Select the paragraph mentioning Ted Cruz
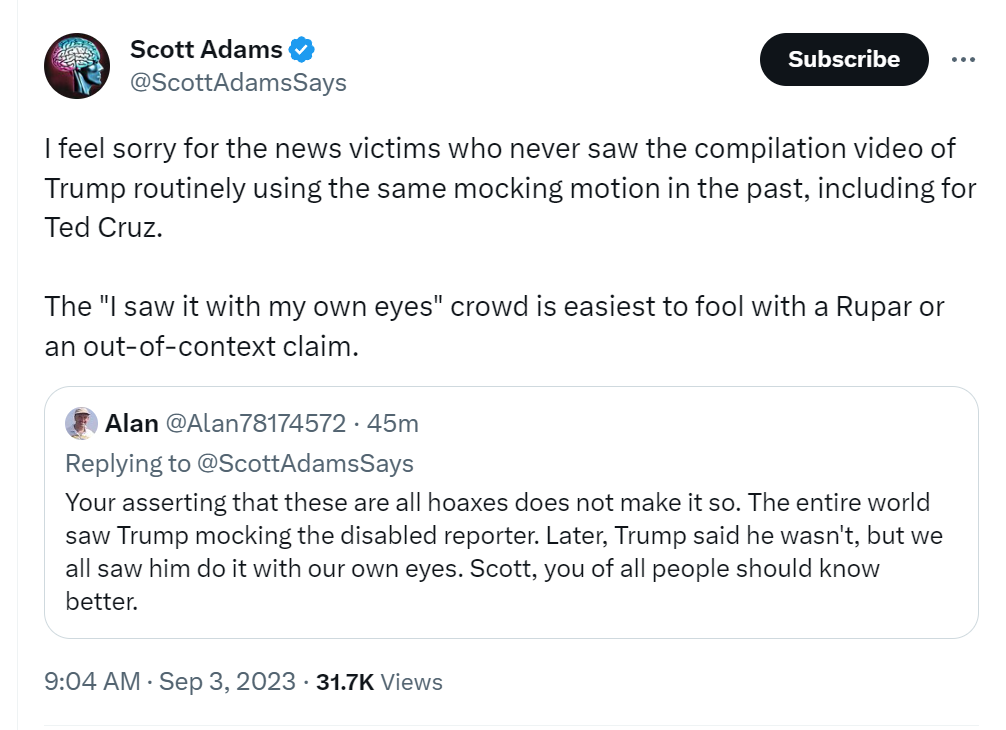Screen dimensions: 1006x730 click(x=510, y=188)
